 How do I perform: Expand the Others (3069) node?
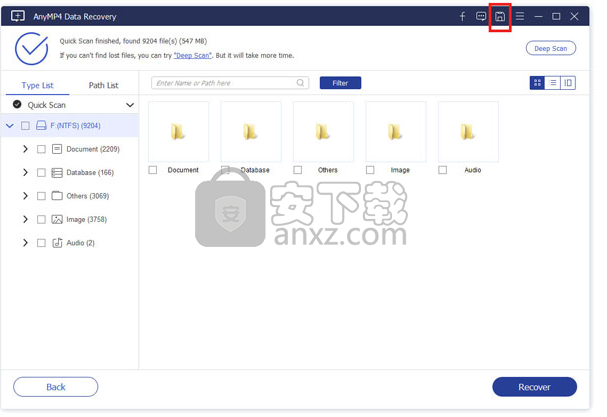25,196
